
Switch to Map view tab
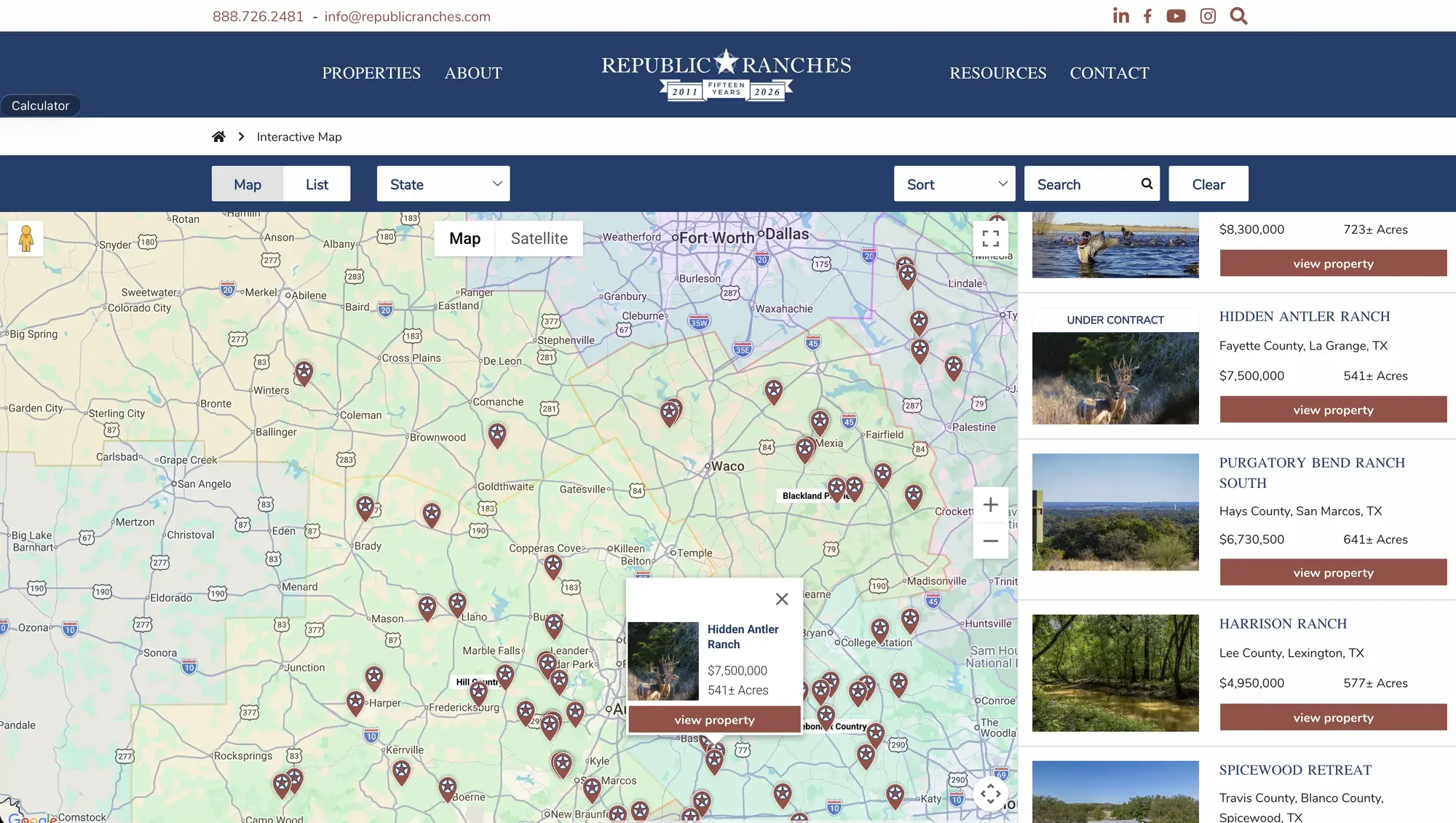(248, 184)
